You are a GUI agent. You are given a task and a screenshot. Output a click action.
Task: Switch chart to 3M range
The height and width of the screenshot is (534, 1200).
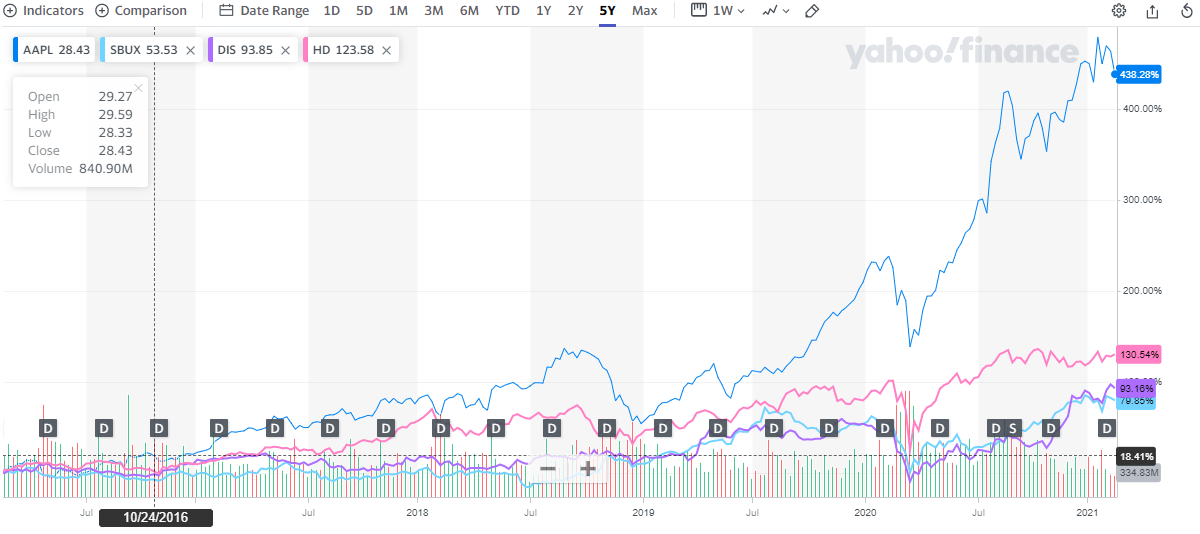pos(433,11)
